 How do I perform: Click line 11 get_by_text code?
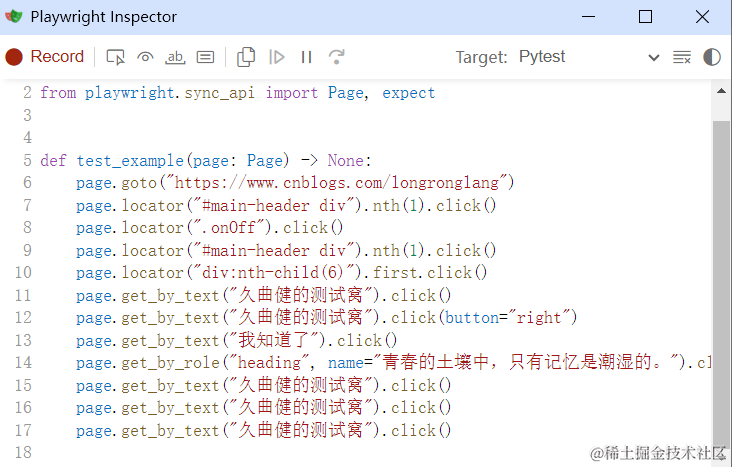(x=264, y=295)
